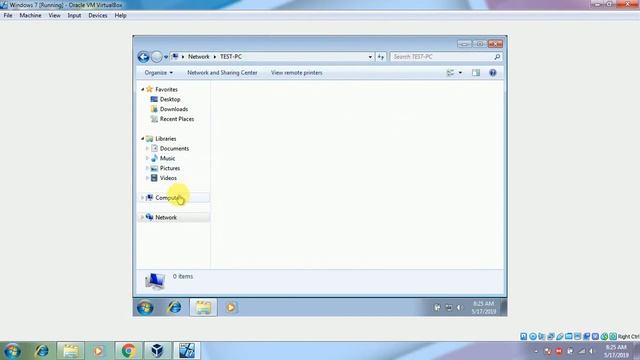Open VirtualBox Machine menu

(30, 16)
